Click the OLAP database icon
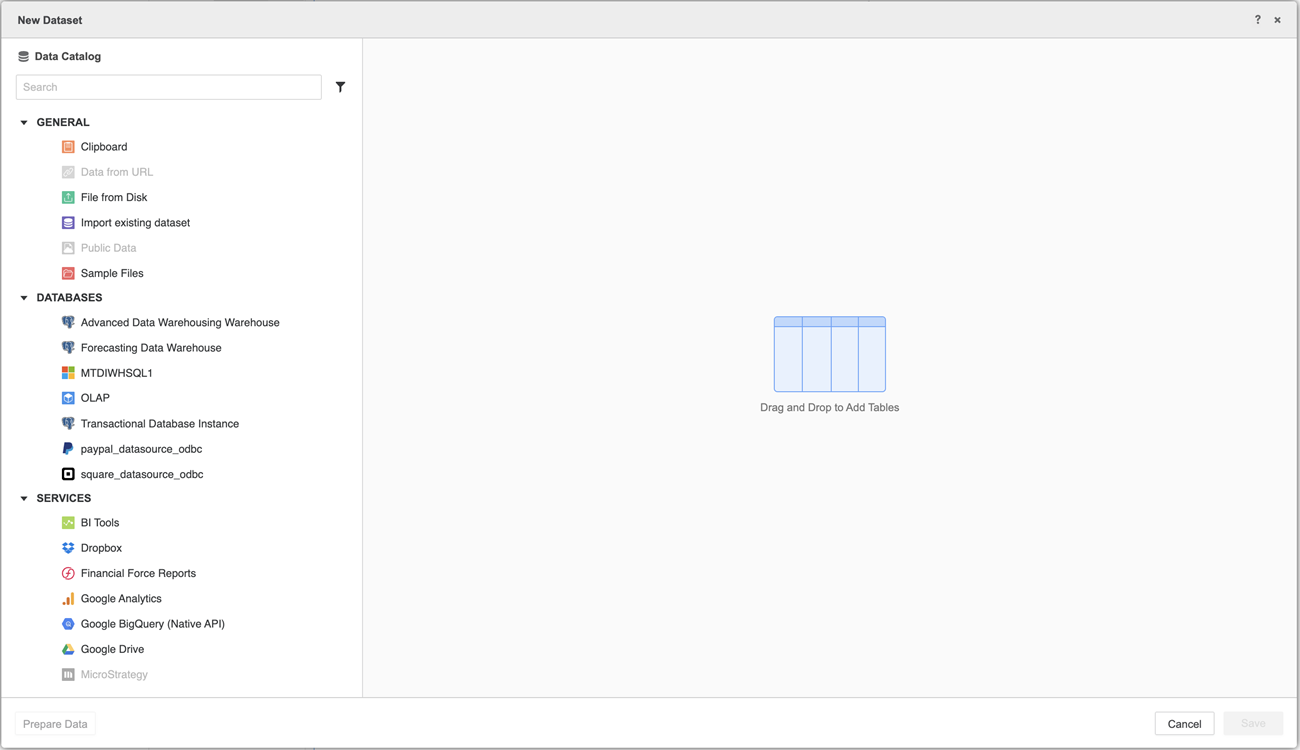The width and height of the screenshot is (1300, 750). pyautogui.click(x=68, y=398)
